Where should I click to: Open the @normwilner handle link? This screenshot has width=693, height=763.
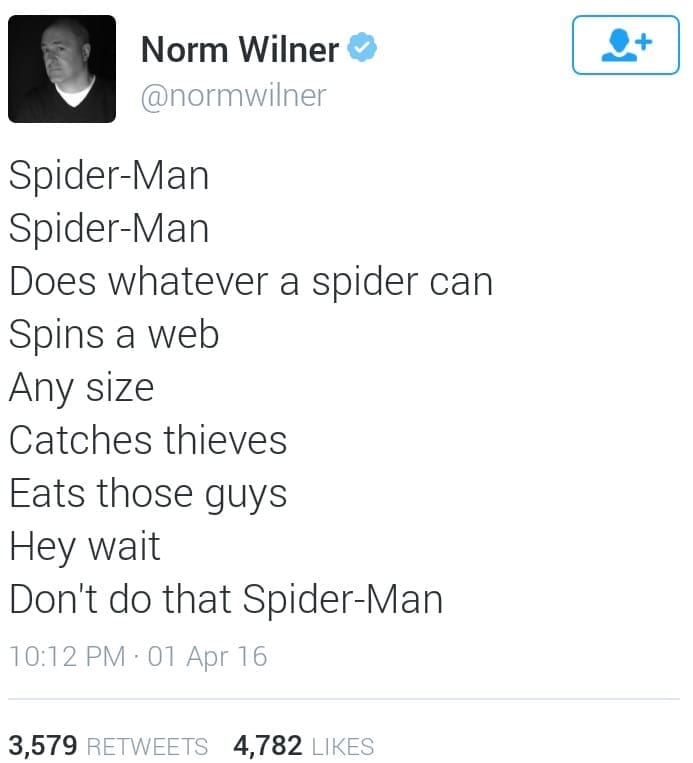pos(233,95)
